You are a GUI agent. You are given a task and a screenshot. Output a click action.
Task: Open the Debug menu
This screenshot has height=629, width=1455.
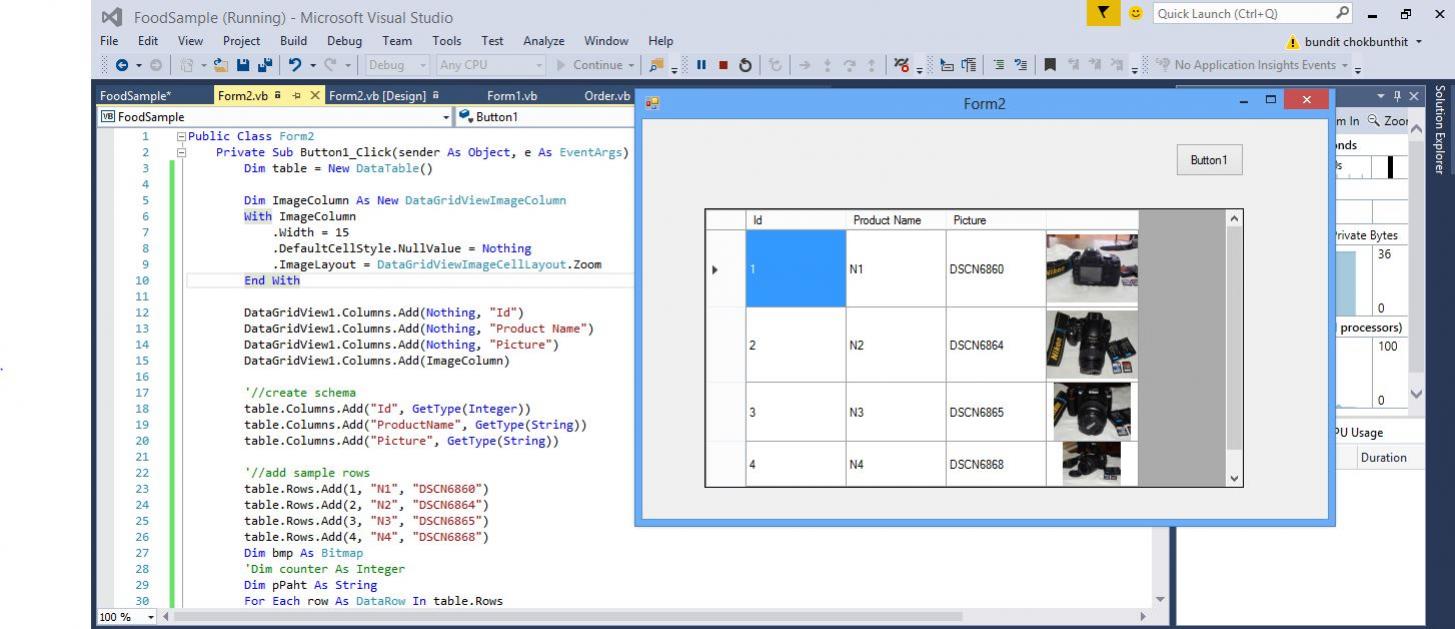tap(344, 41)
